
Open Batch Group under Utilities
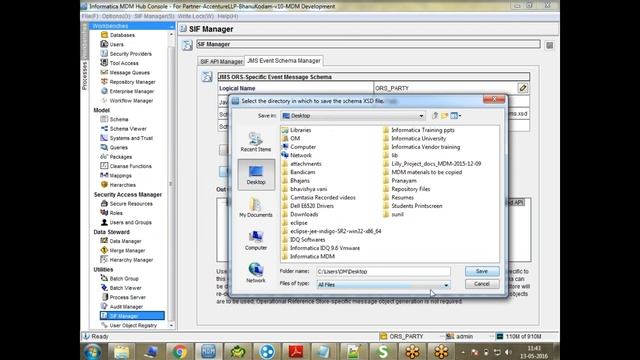[x=124, y=279]
